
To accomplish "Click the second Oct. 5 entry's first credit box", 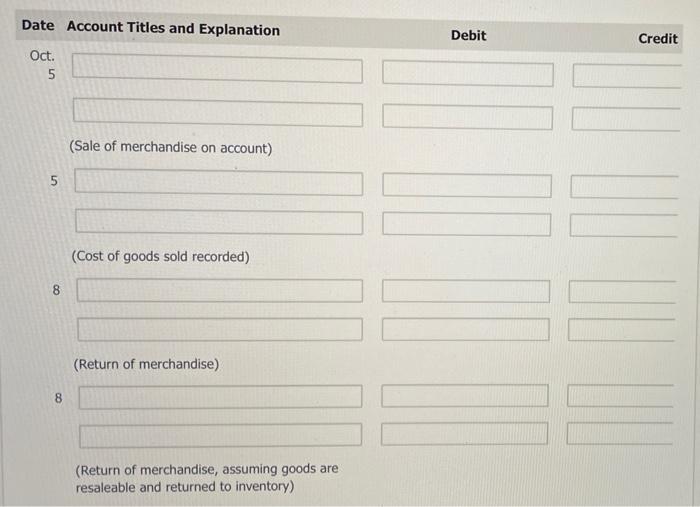I will tap(625, 187).
